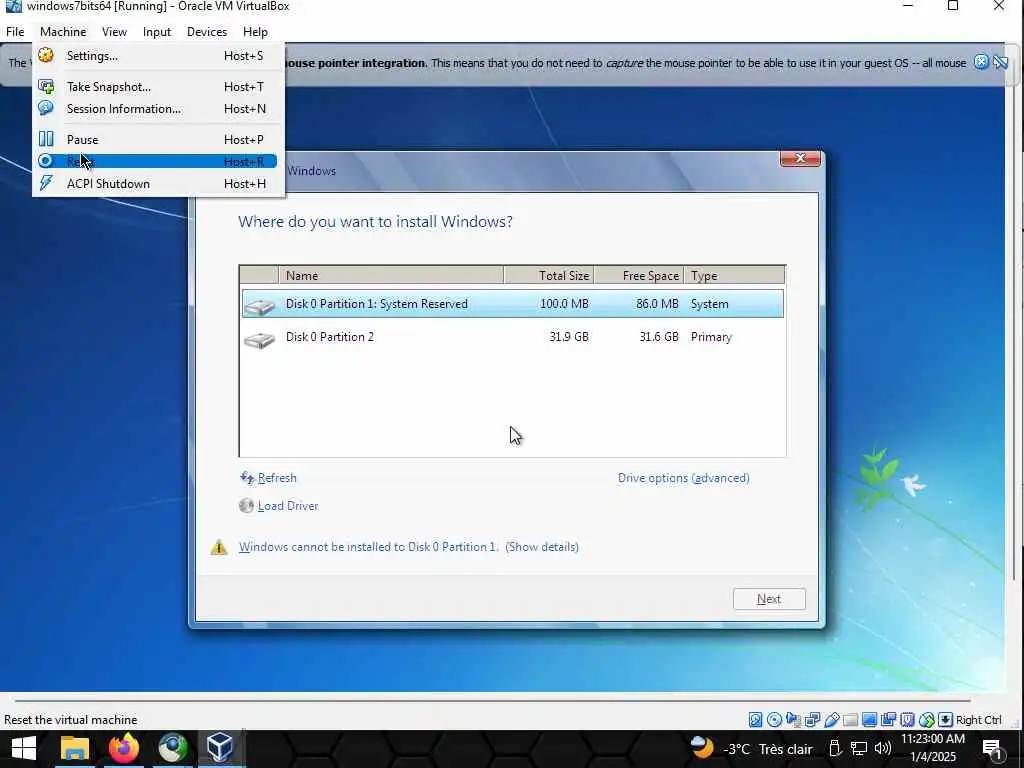Click the Right Ctrl host key label
This screenshot has width=1024, height=768.
[978, 720]
